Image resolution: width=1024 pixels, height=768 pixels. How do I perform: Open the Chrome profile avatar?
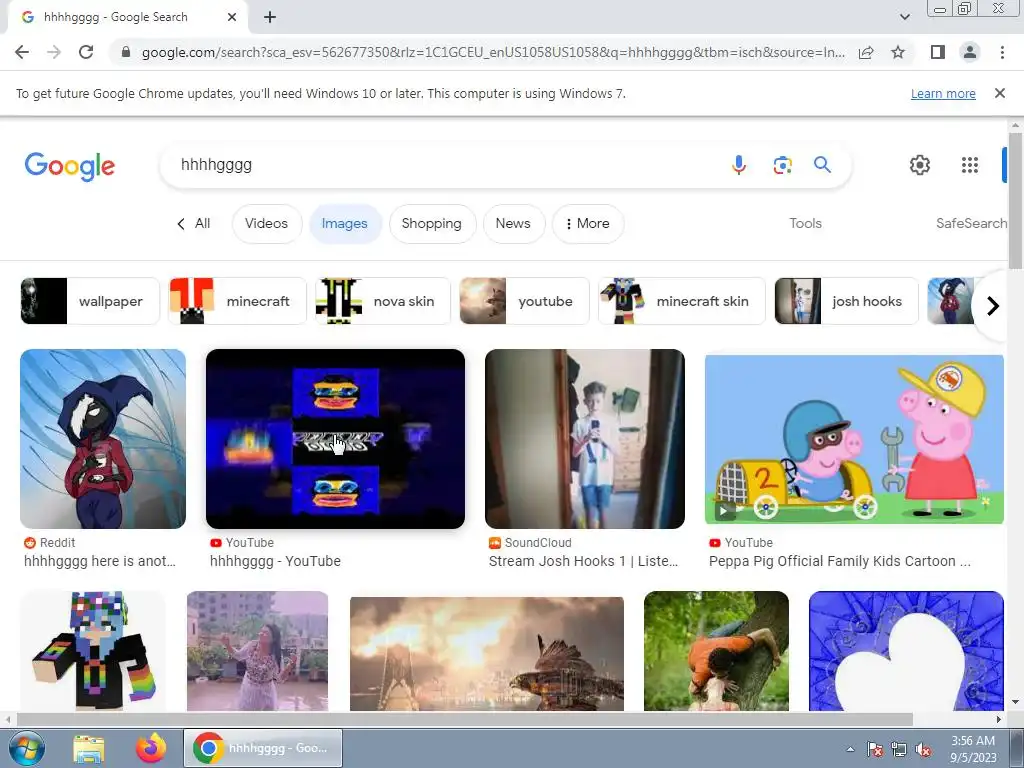pyautogui.click(x=970, y=52)
